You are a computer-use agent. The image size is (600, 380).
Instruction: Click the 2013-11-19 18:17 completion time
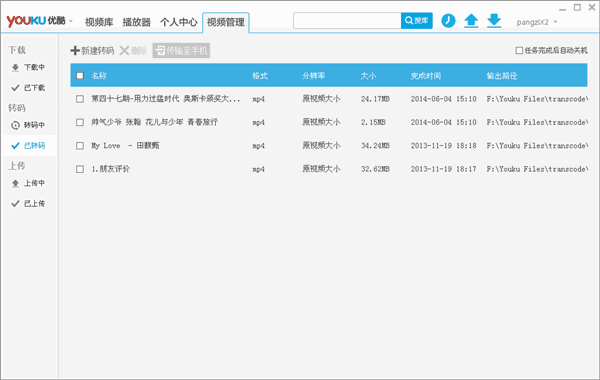click(x=443, y=169)
